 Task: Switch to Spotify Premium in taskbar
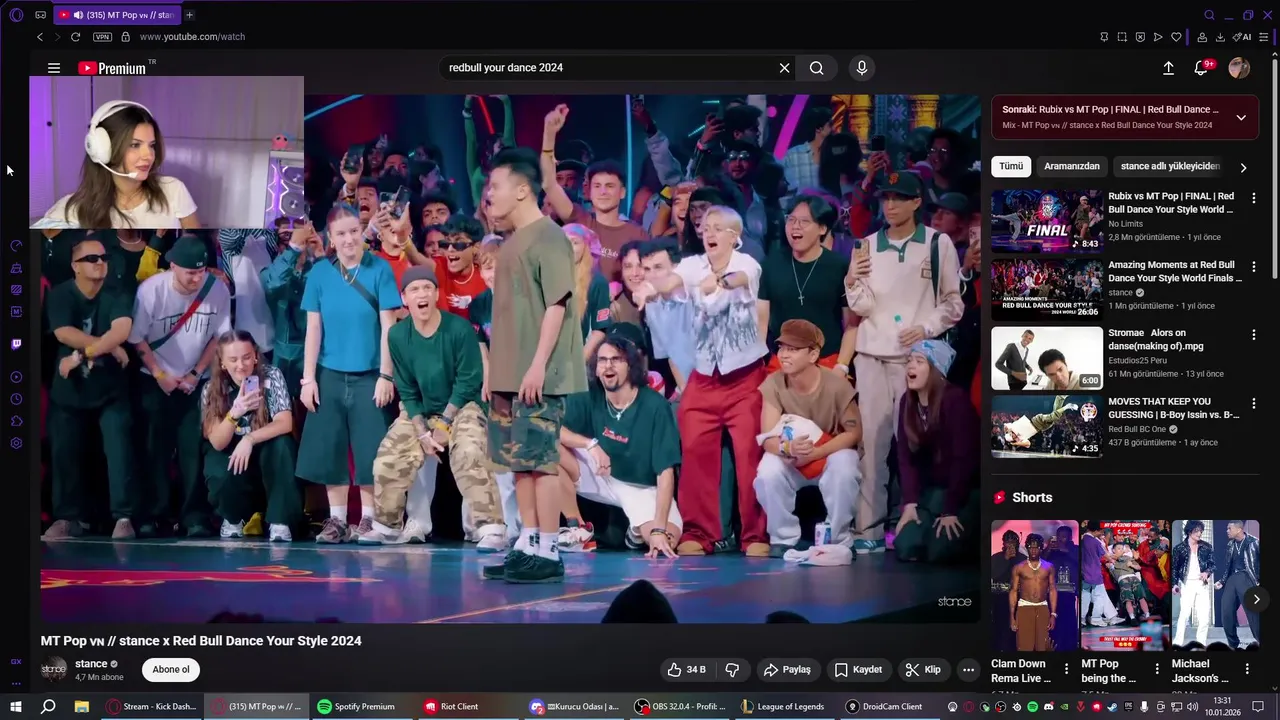point(356,706)
